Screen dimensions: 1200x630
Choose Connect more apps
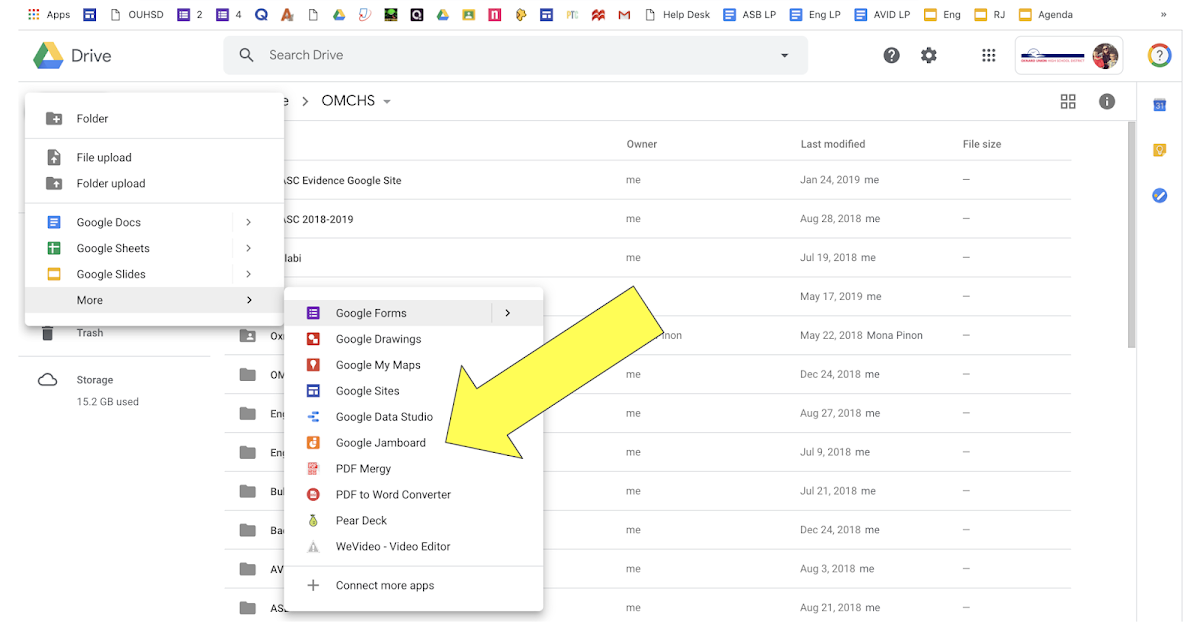[414, 585]
